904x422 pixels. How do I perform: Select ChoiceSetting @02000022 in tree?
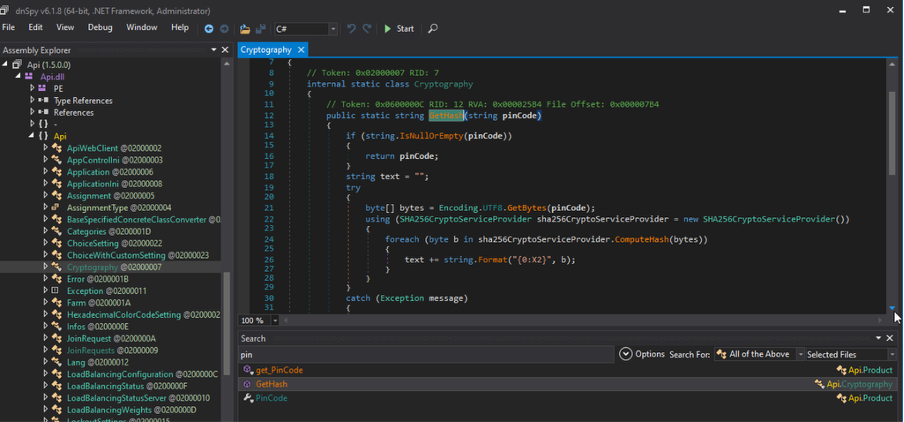tap(114, 243)
